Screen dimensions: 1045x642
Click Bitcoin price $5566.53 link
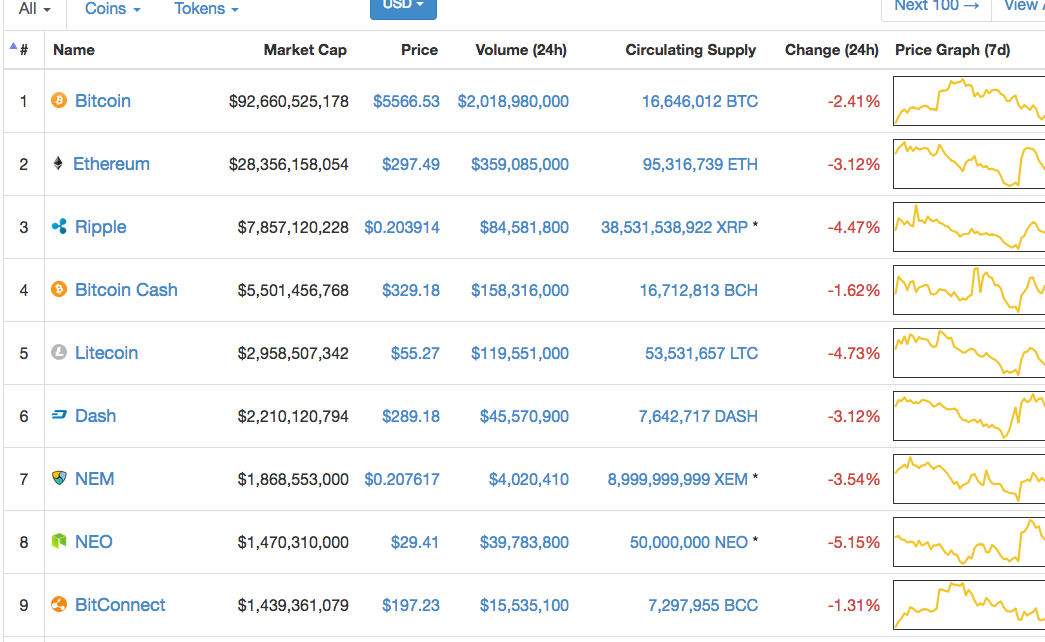tap(406, 101)
